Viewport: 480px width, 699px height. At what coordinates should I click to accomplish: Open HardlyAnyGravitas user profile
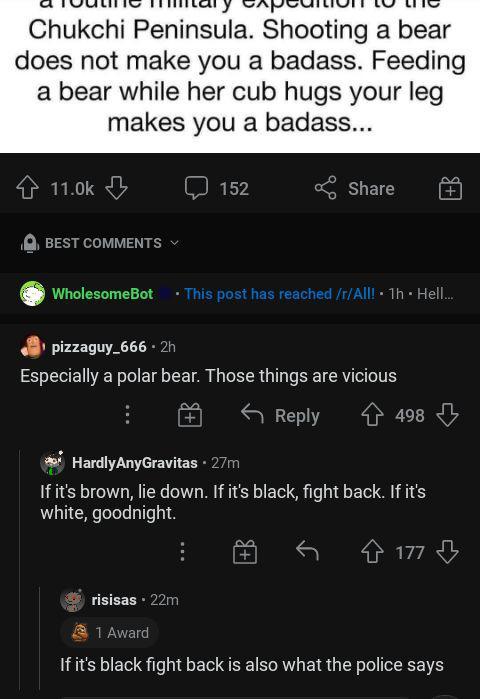(135, 463)
